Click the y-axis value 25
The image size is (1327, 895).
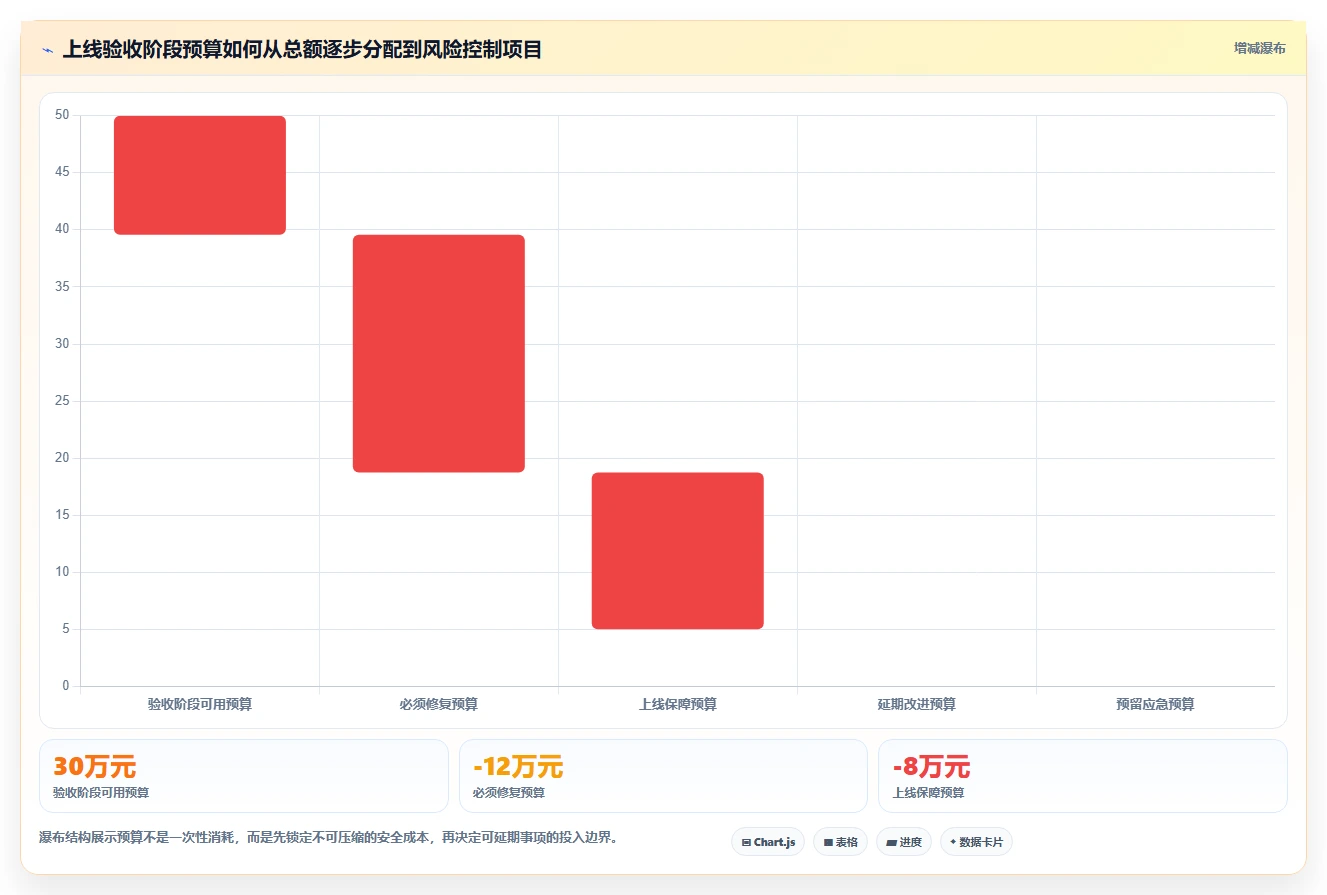pos(62,401)
